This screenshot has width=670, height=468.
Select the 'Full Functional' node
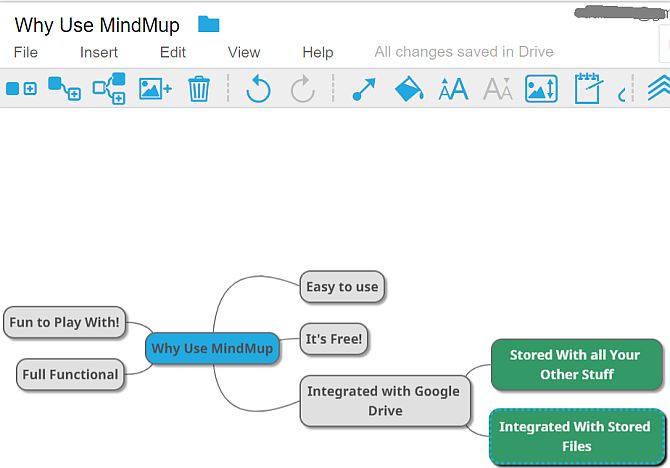pyautogui.click(x=71, y=375)
